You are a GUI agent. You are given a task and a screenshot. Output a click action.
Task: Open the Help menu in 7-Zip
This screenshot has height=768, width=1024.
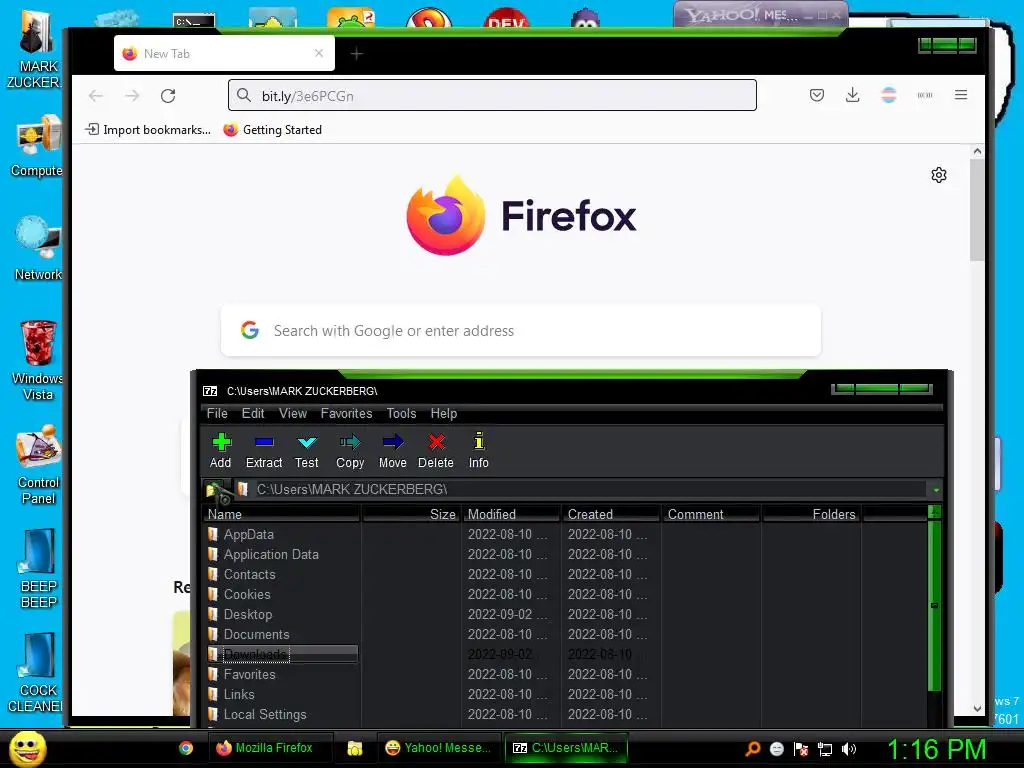coord(443,413)
